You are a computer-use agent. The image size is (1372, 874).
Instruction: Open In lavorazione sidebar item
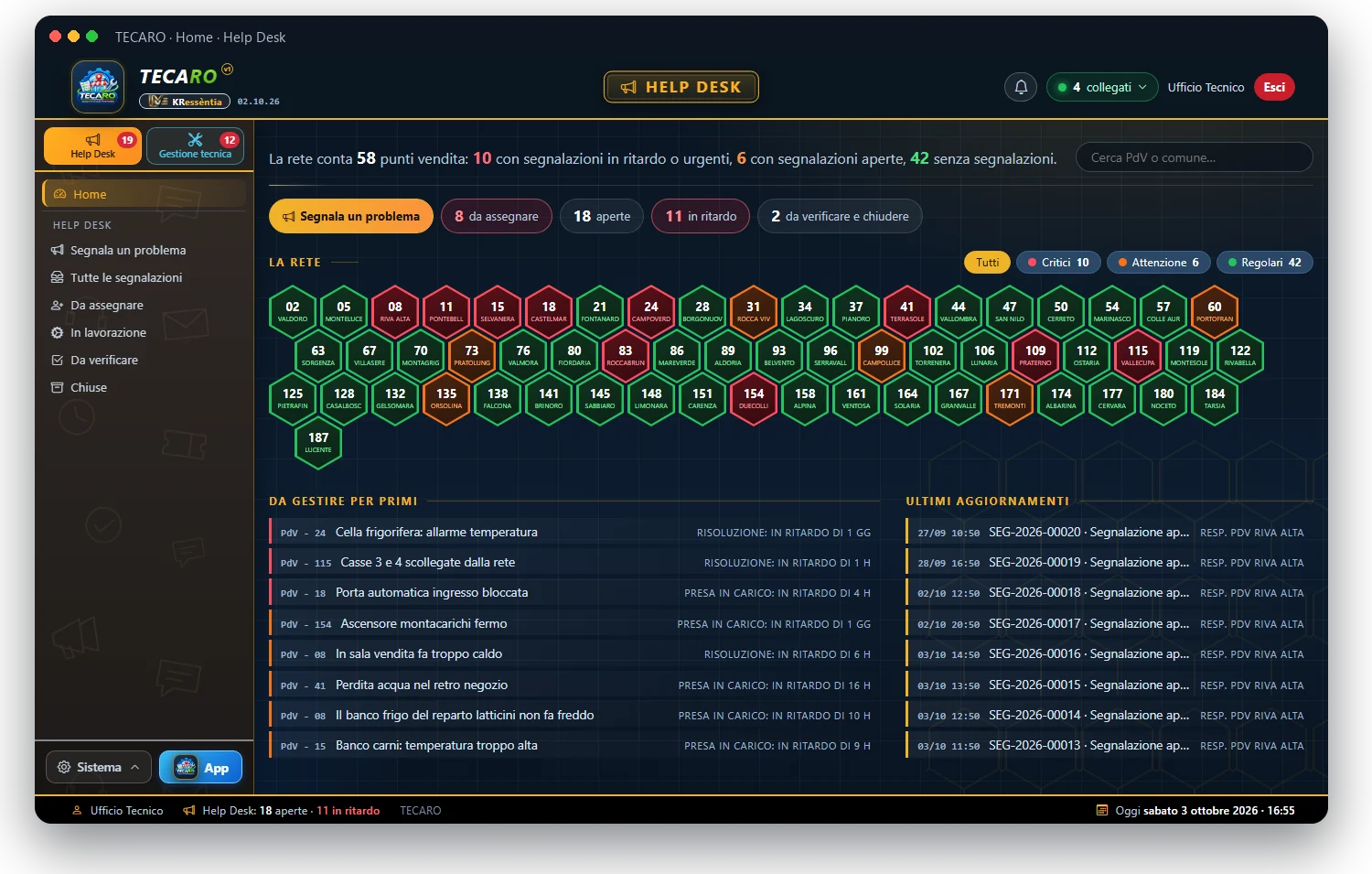(x=144, y=332)
